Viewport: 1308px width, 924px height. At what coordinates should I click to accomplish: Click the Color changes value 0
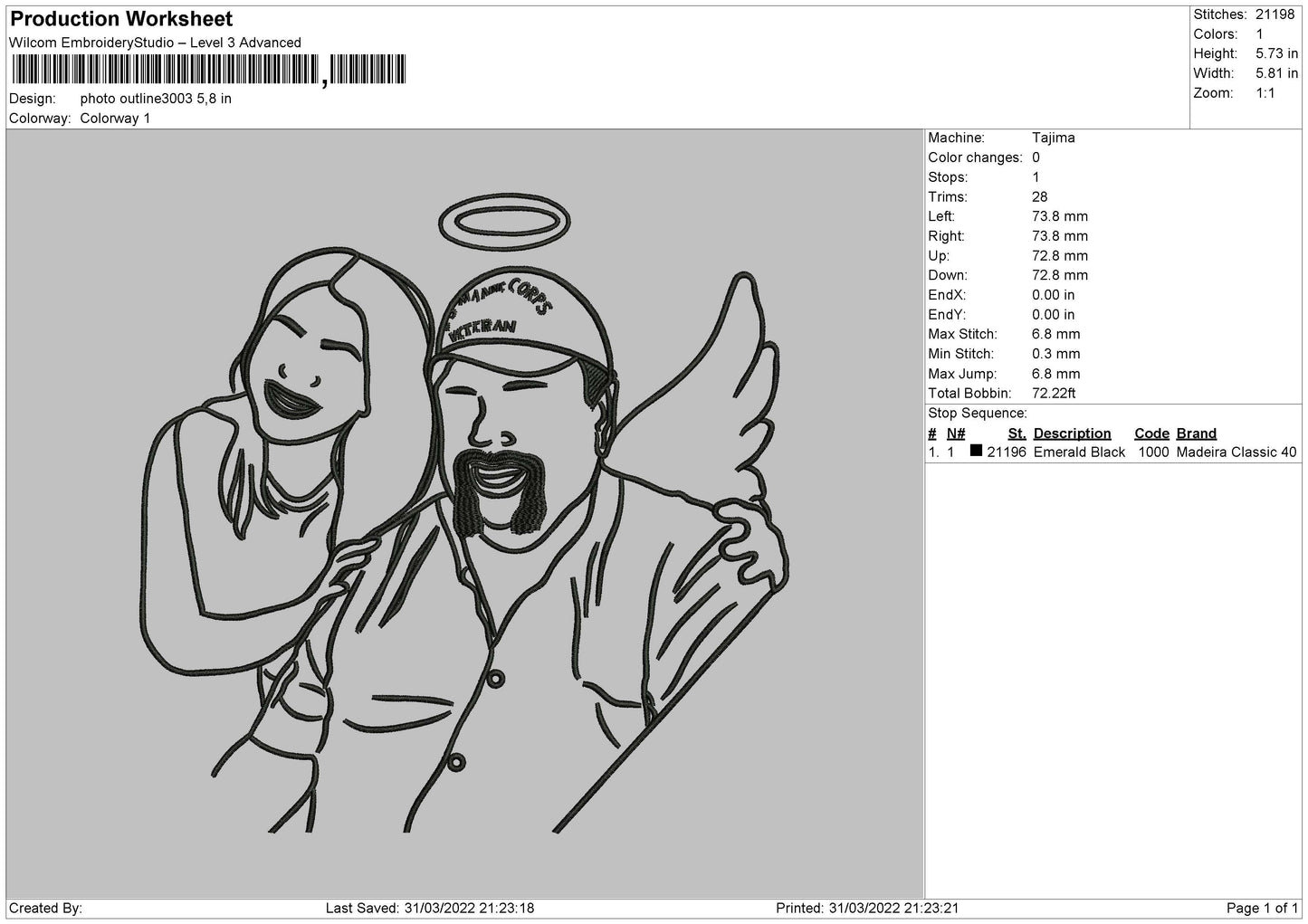[1036, 157]
